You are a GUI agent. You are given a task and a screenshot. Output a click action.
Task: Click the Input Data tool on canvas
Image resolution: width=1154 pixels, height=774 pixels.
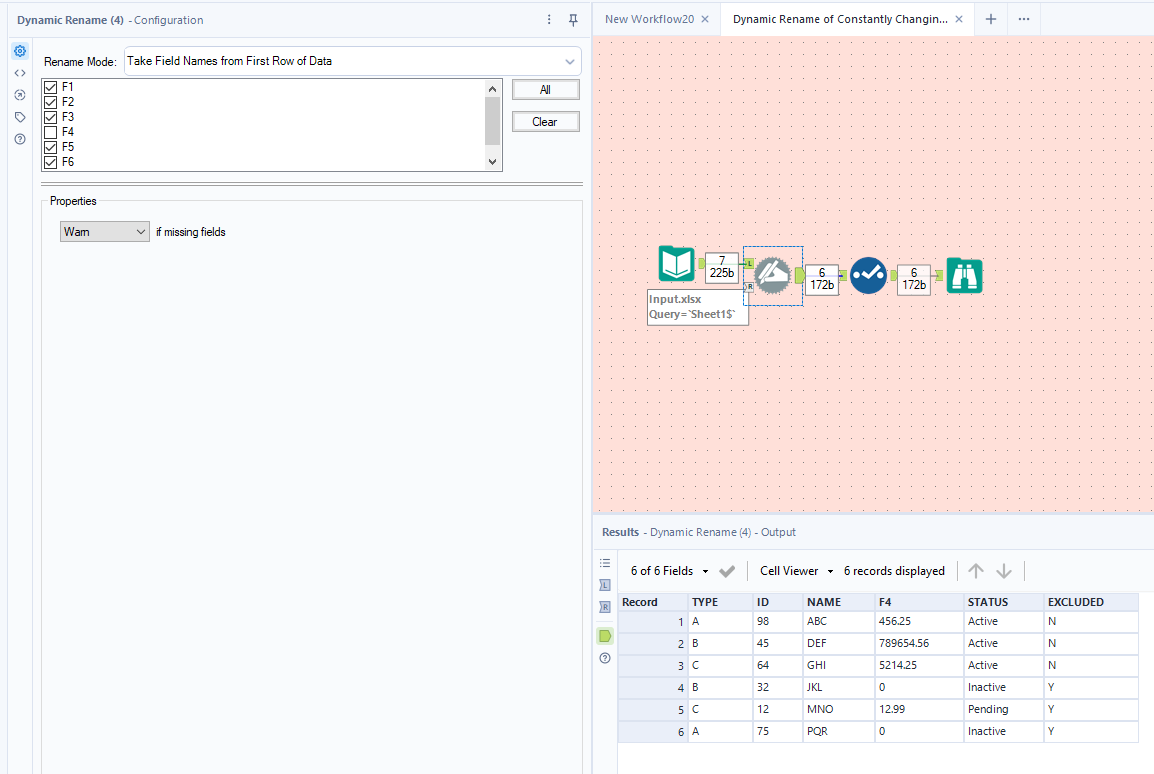click(676, 265)
